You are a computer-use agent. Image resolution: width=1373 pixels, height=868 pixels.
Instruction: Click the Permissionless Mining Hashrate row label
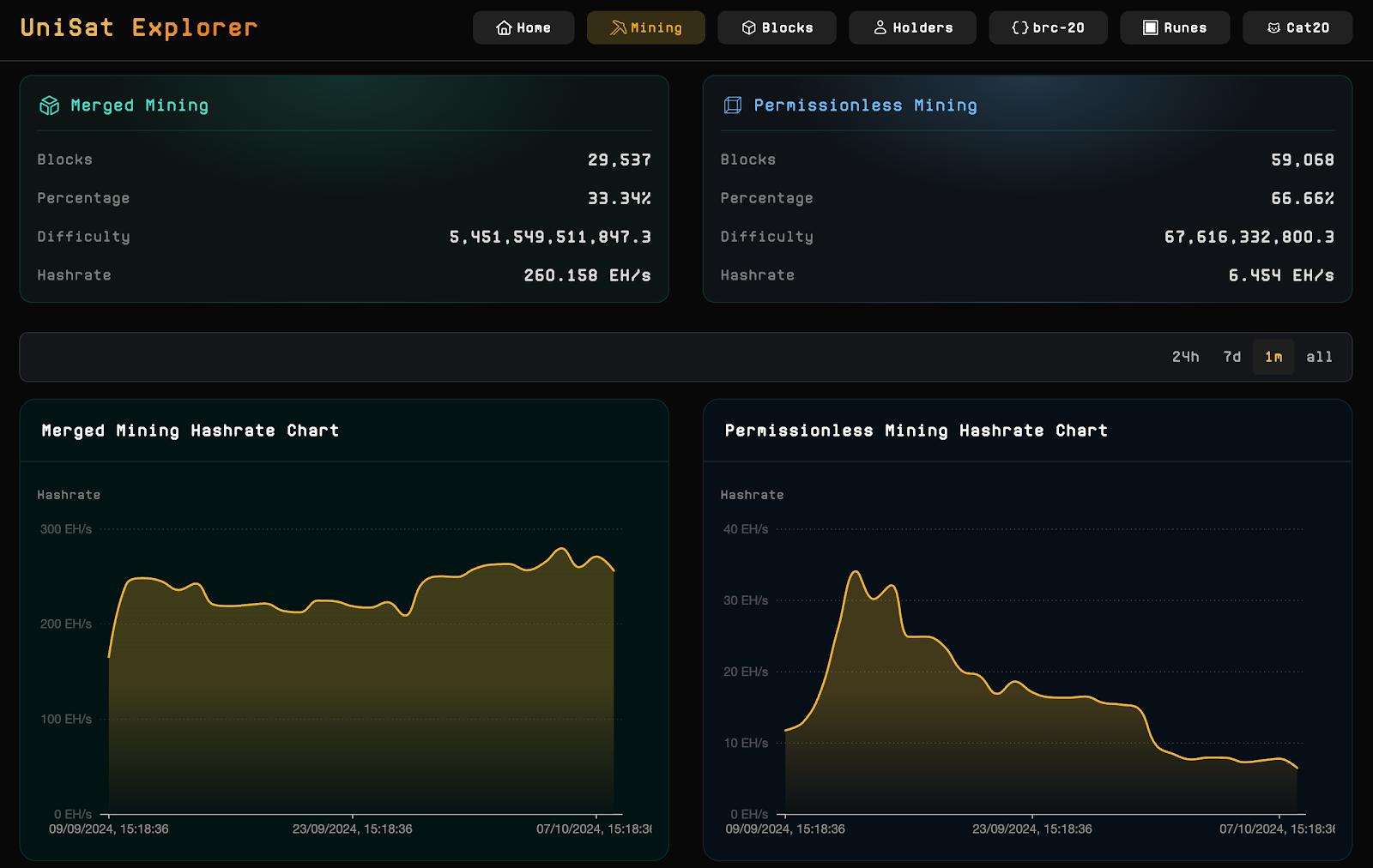pos(758,275)
